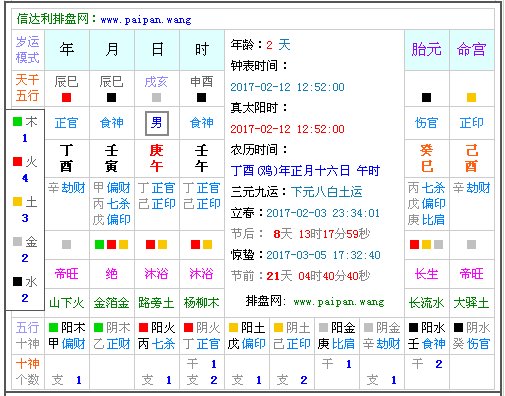The height and width of the screenshot is (396, 505).
Task: Click the 丙 七杀 hidden stem in month column
Action: [111, 204]
